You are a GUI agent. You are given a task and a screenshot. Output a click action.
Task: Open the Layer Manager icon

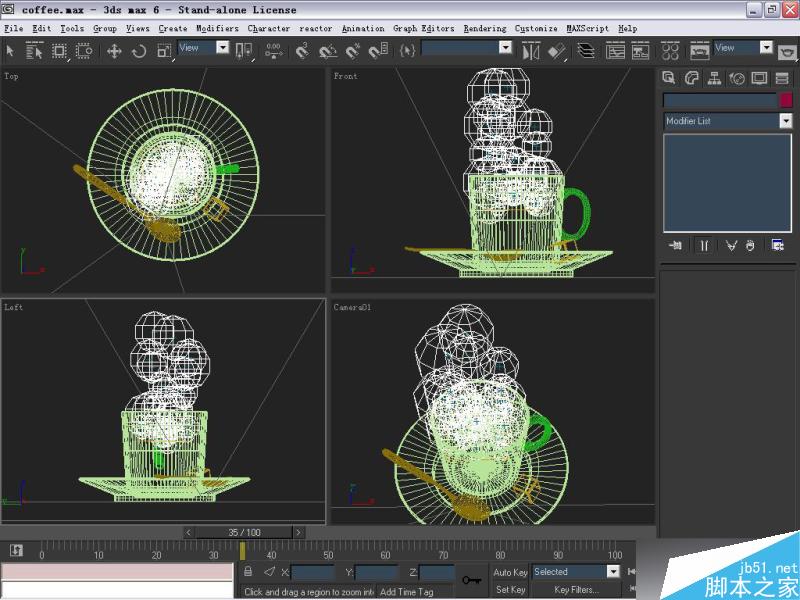pos(587,50)
